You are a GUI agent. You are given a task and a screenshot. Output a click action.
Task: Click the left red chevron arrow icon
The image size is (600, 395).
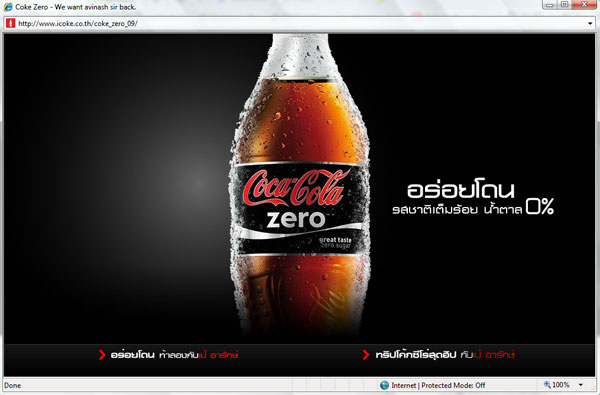[102, 355]
